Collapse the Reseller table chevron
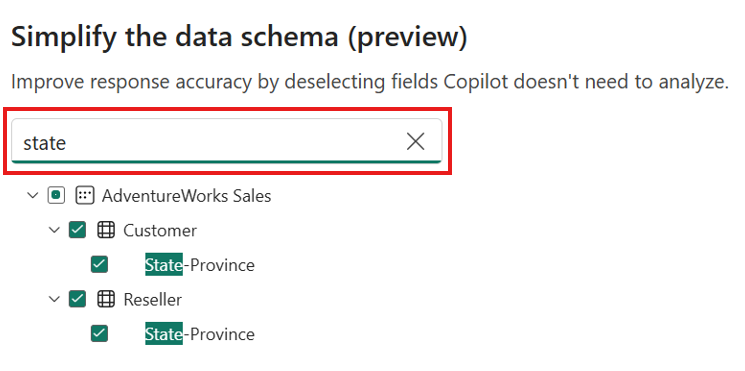This screenshot has height=371, width=745. (x=54, y=299)
